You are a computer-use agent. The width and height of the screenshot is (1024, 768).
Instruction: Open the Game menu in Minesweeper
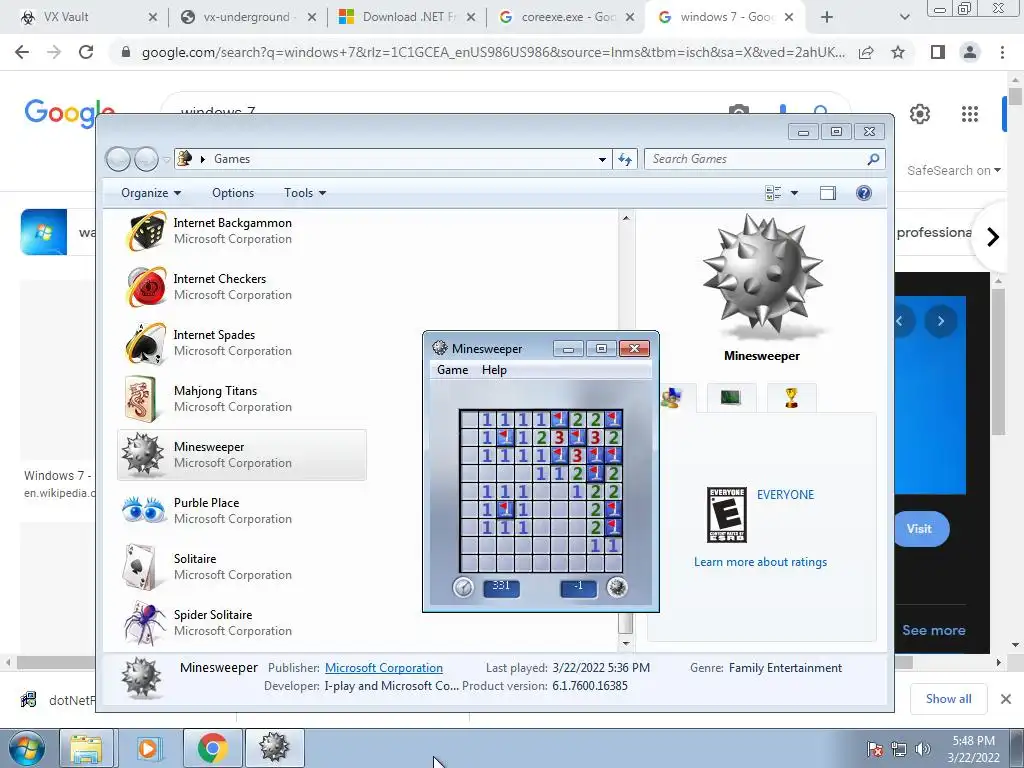(453, 370)
